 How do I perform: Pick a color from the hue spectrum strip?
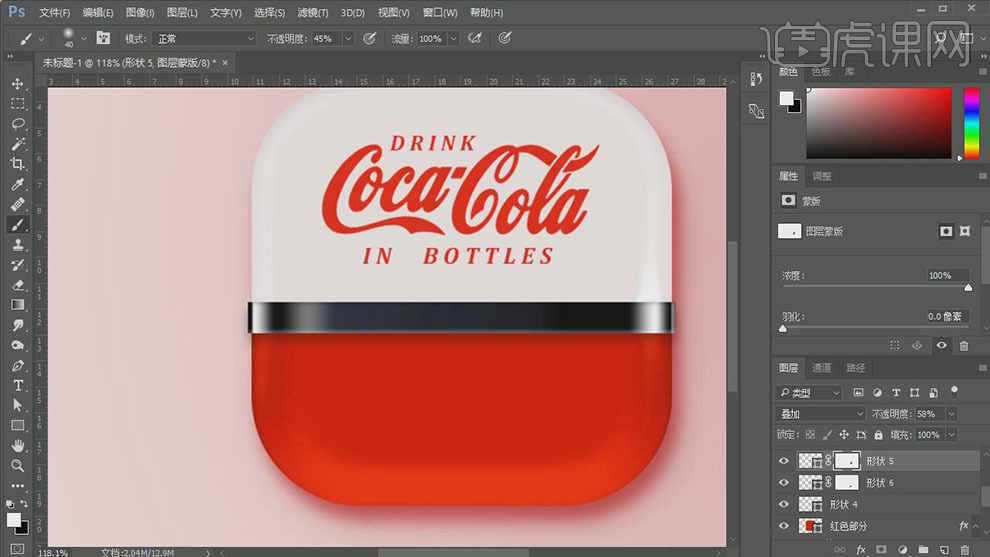click(x=971, y=124)
